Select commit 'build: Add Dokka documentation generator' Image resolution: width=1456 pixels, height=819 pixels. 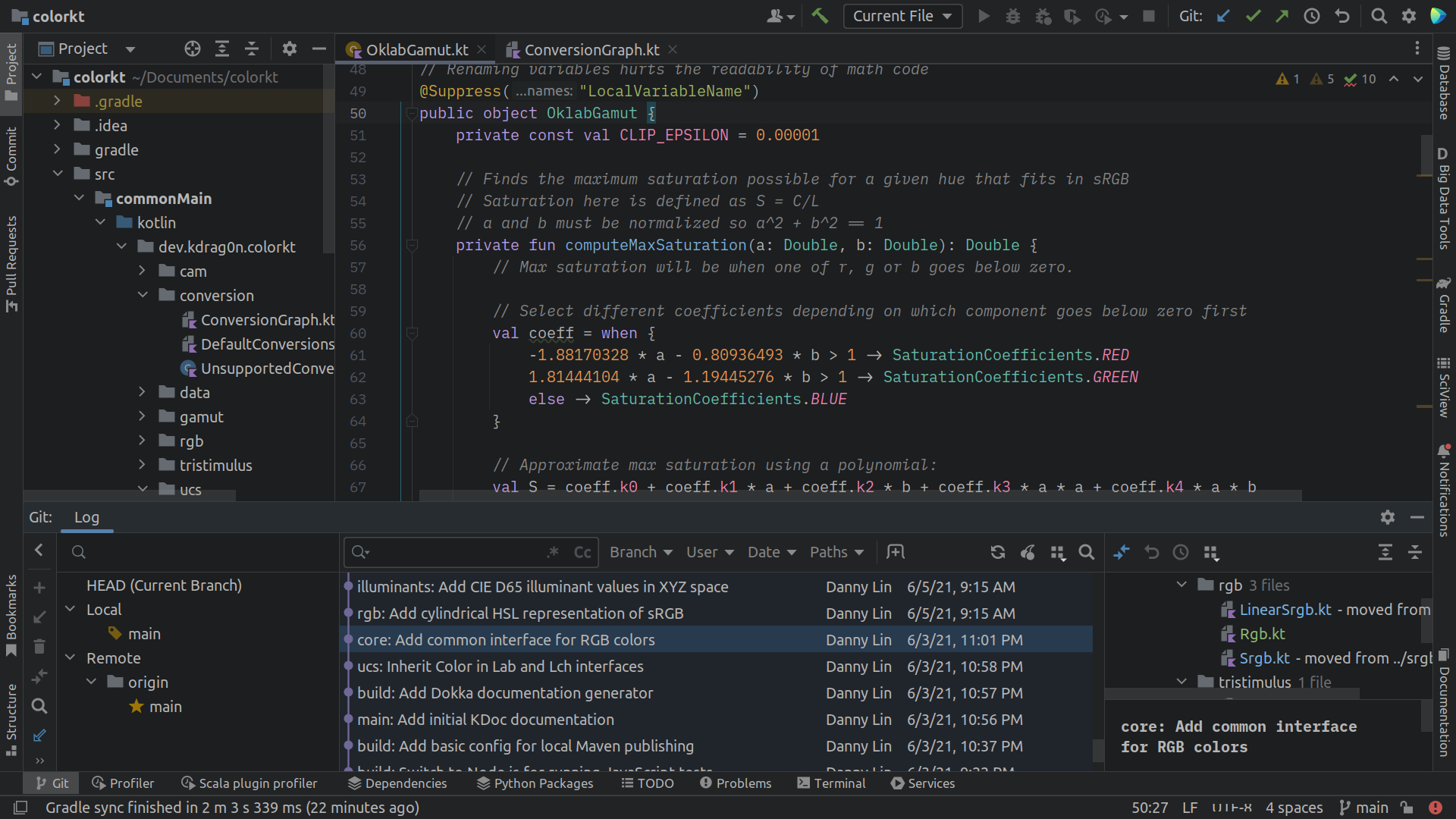[504, 693]
